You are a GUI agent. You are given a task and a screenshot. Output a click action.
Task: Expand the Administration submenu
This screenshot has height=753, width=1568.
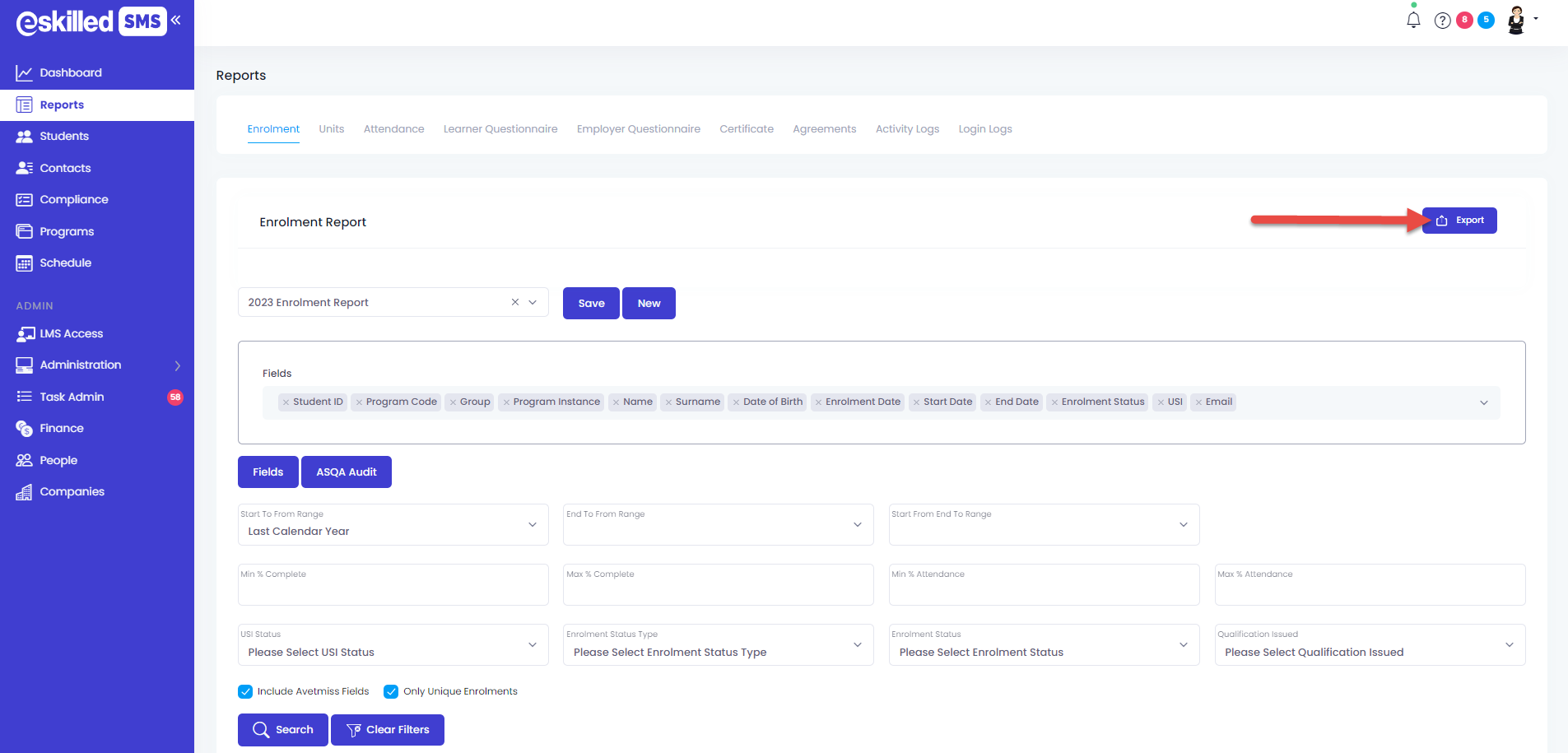click(177, 365)
